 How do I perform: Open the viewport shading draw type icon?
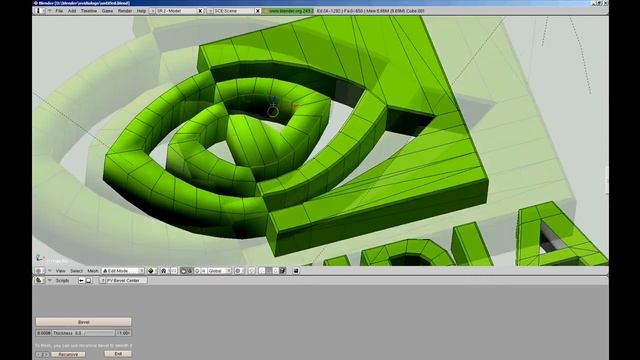tap(151, 271)
